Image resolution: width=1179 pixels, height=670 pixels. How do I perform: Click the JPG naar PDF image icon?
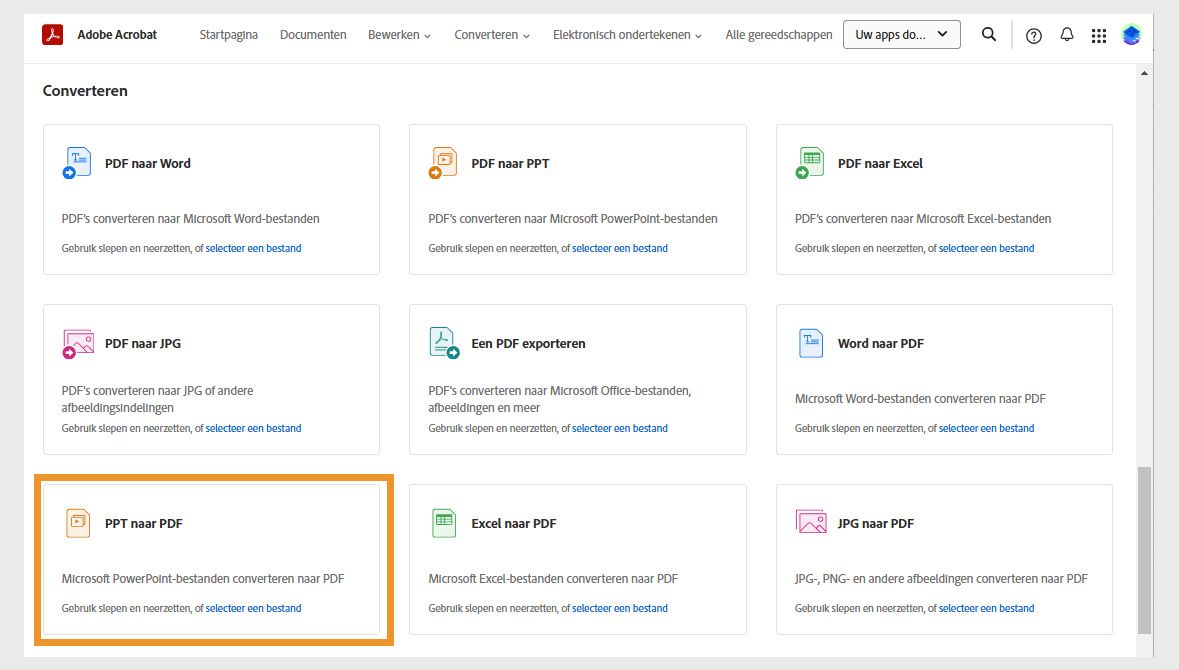(810, 523)
